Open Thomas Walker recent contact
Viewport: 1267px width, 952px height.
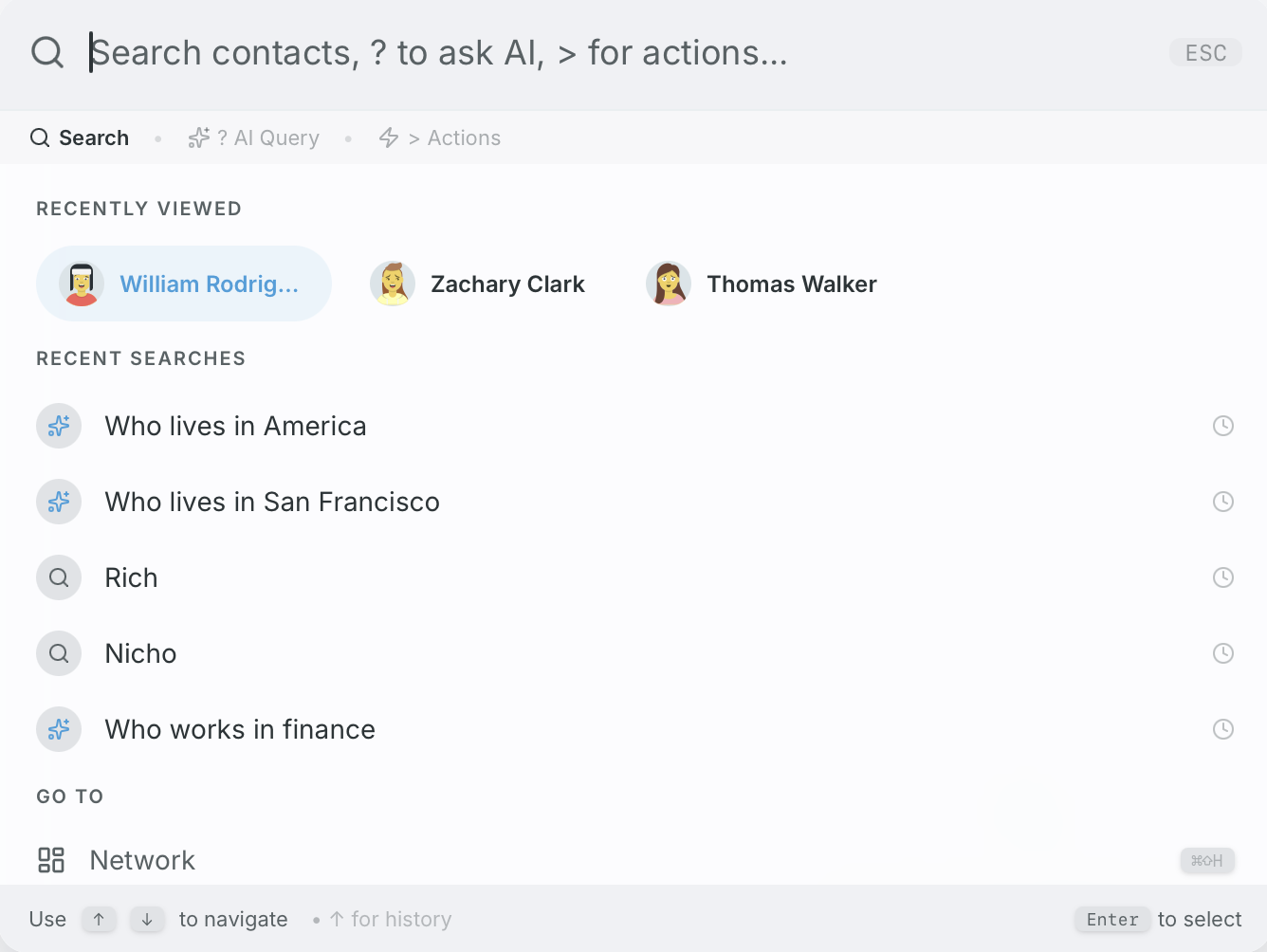point(762,284)
